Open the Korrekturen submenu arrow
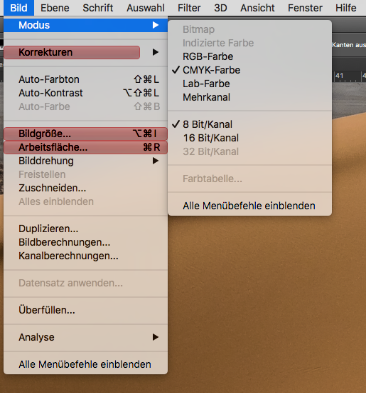This screenshot has width=366, height=393. click(155, 52)
